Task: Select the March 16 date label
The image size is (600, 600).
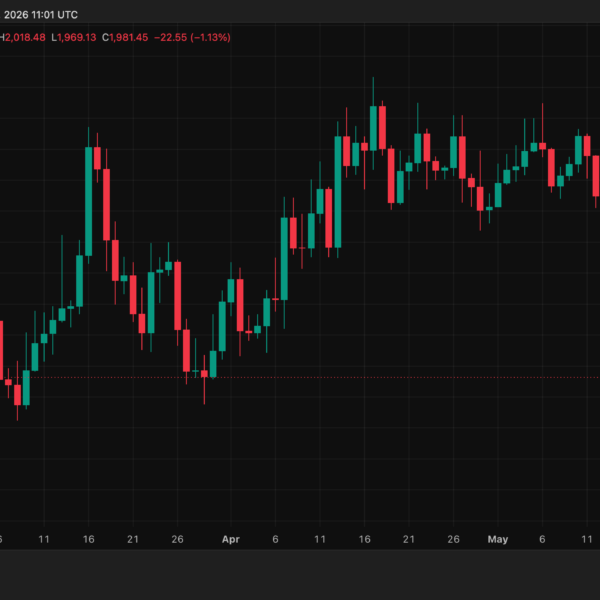Action: 88,539
